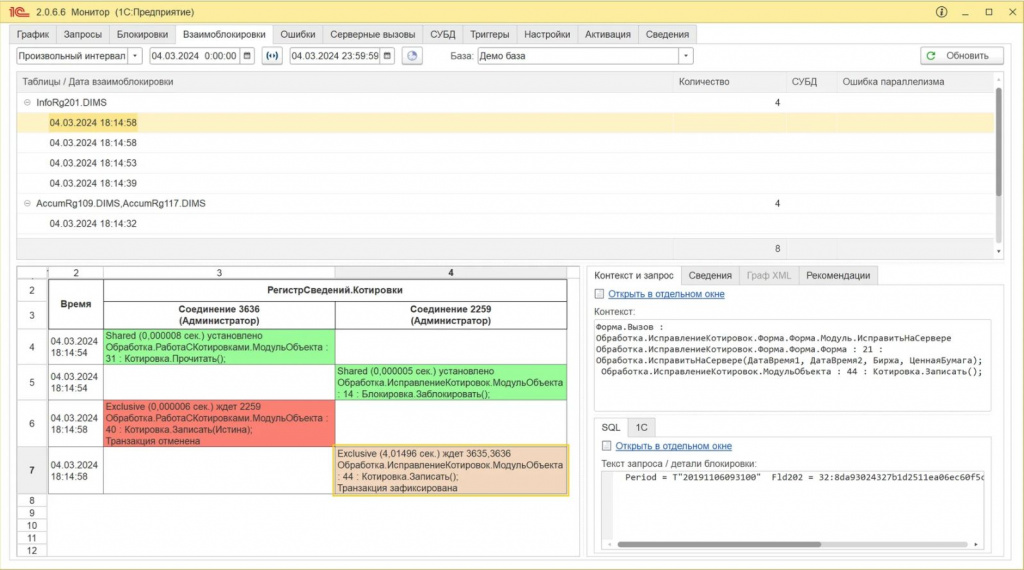Viewport: 1024px width, 570px height.
Task: Click the 1C logo in title bar
Action: click(18, 12)
